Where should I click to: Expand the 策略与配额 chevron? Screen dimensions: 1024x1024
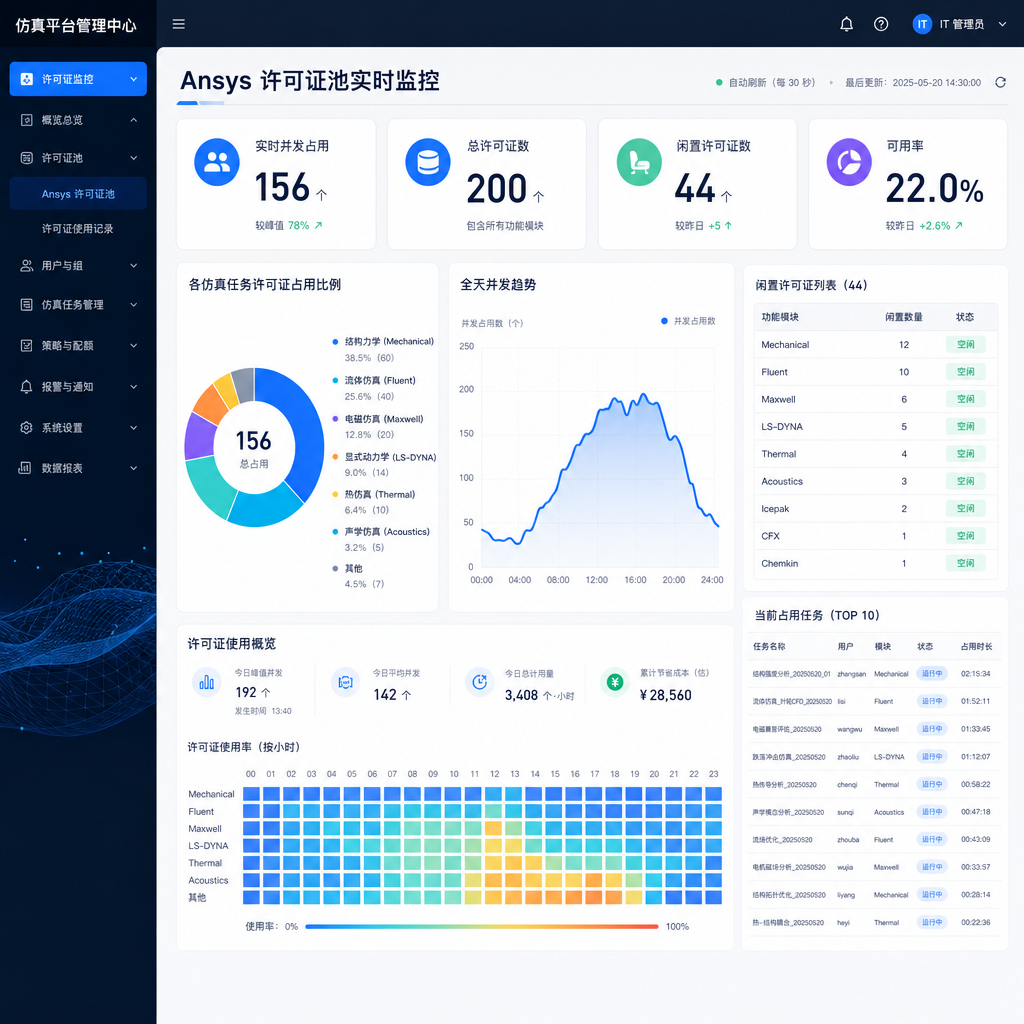[134, 345]
